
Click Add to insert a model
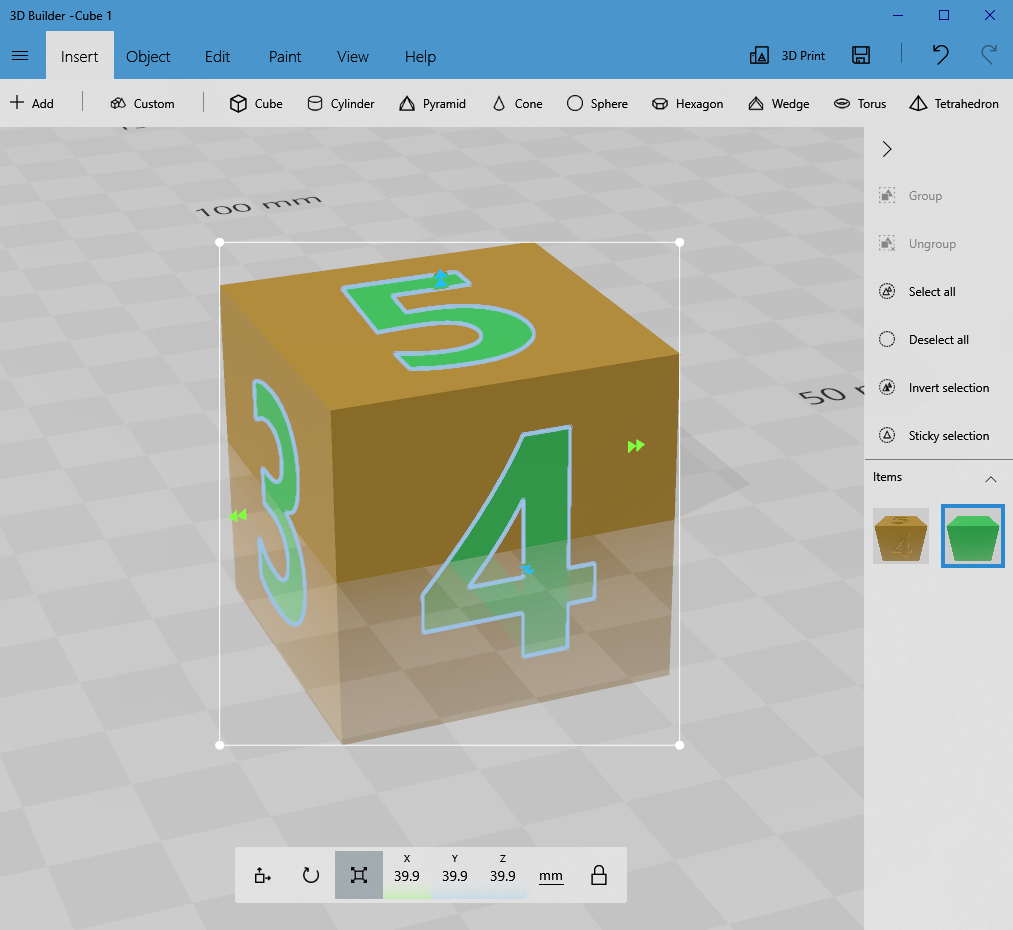[32, 103]
